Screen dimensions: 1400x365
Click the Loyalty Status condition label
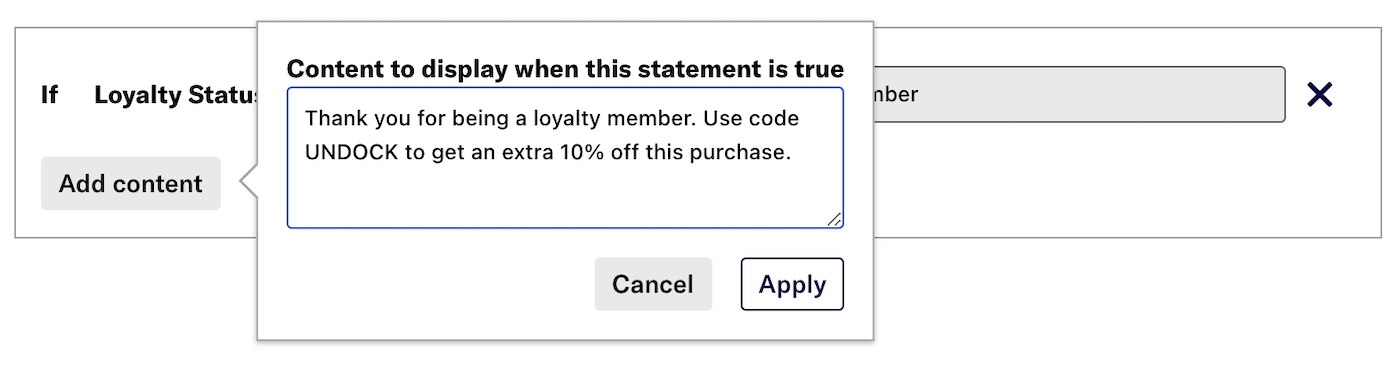click(x=177, y=95)
